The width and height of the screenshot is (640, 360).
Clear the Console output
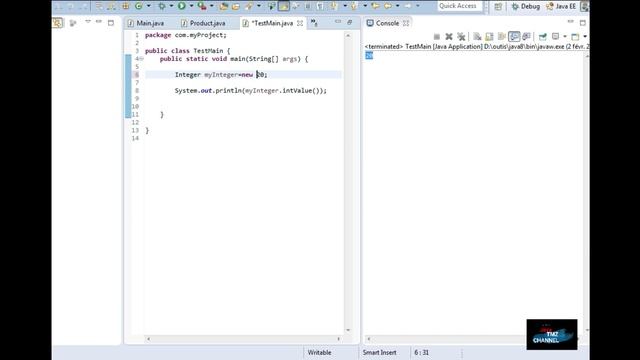(x=477, y=37)
